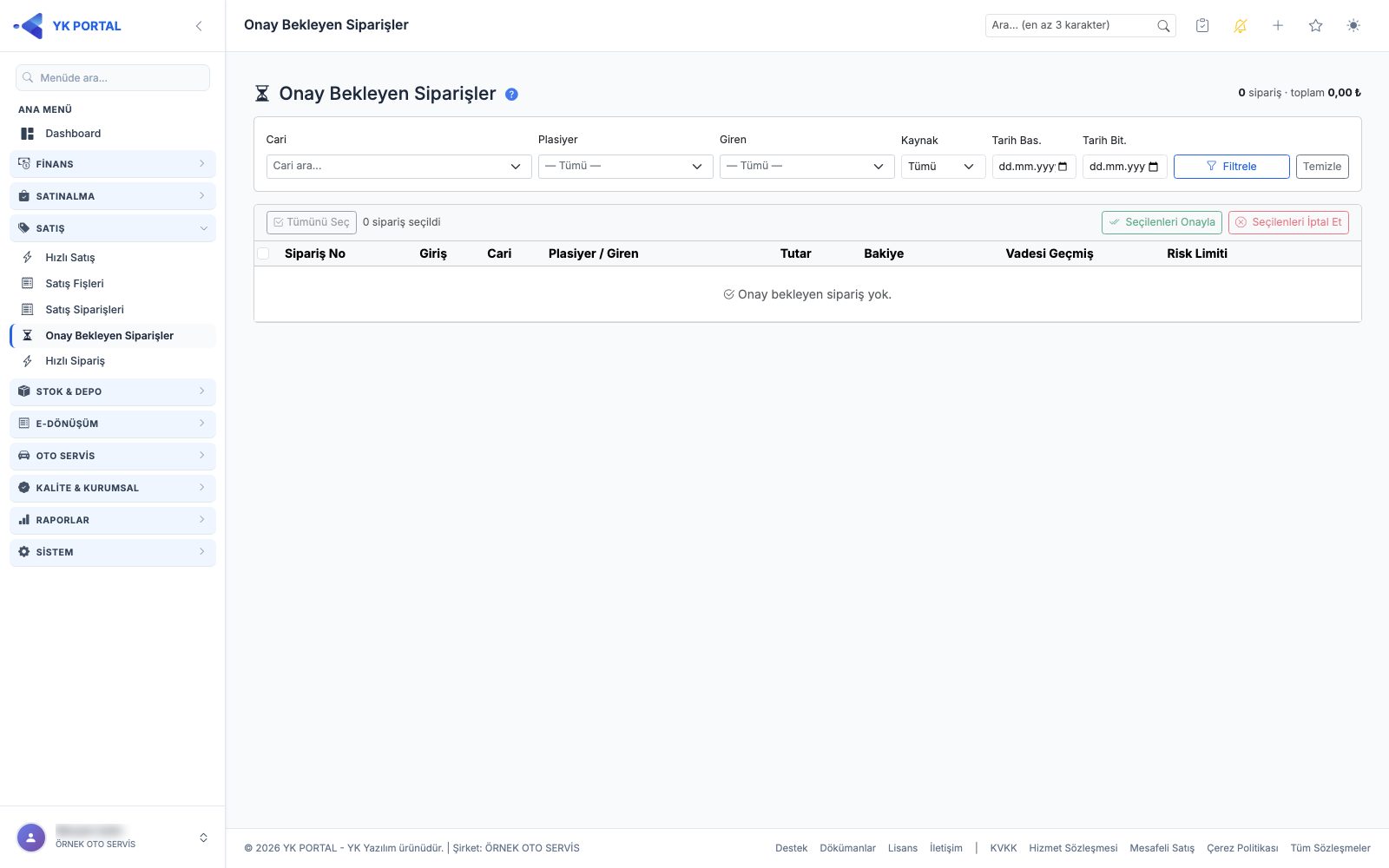This screenshot has height=868, width=1389.
Task: Collapse the SATIŞ section
Action: [x=113, y=228]
